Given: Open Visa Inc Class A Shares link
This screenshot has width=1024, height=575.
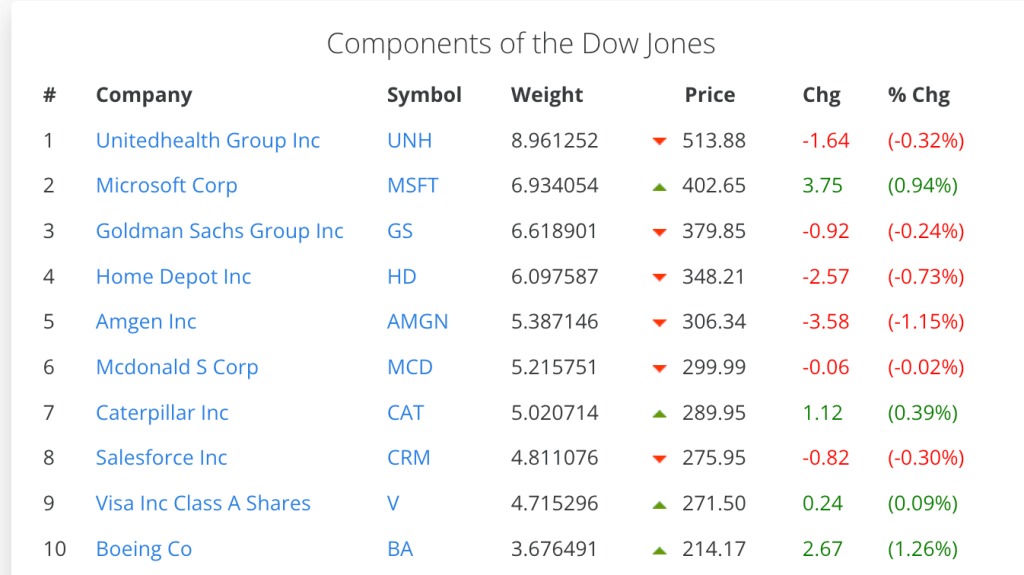Looking at the screenshot, I should [203, 503].
